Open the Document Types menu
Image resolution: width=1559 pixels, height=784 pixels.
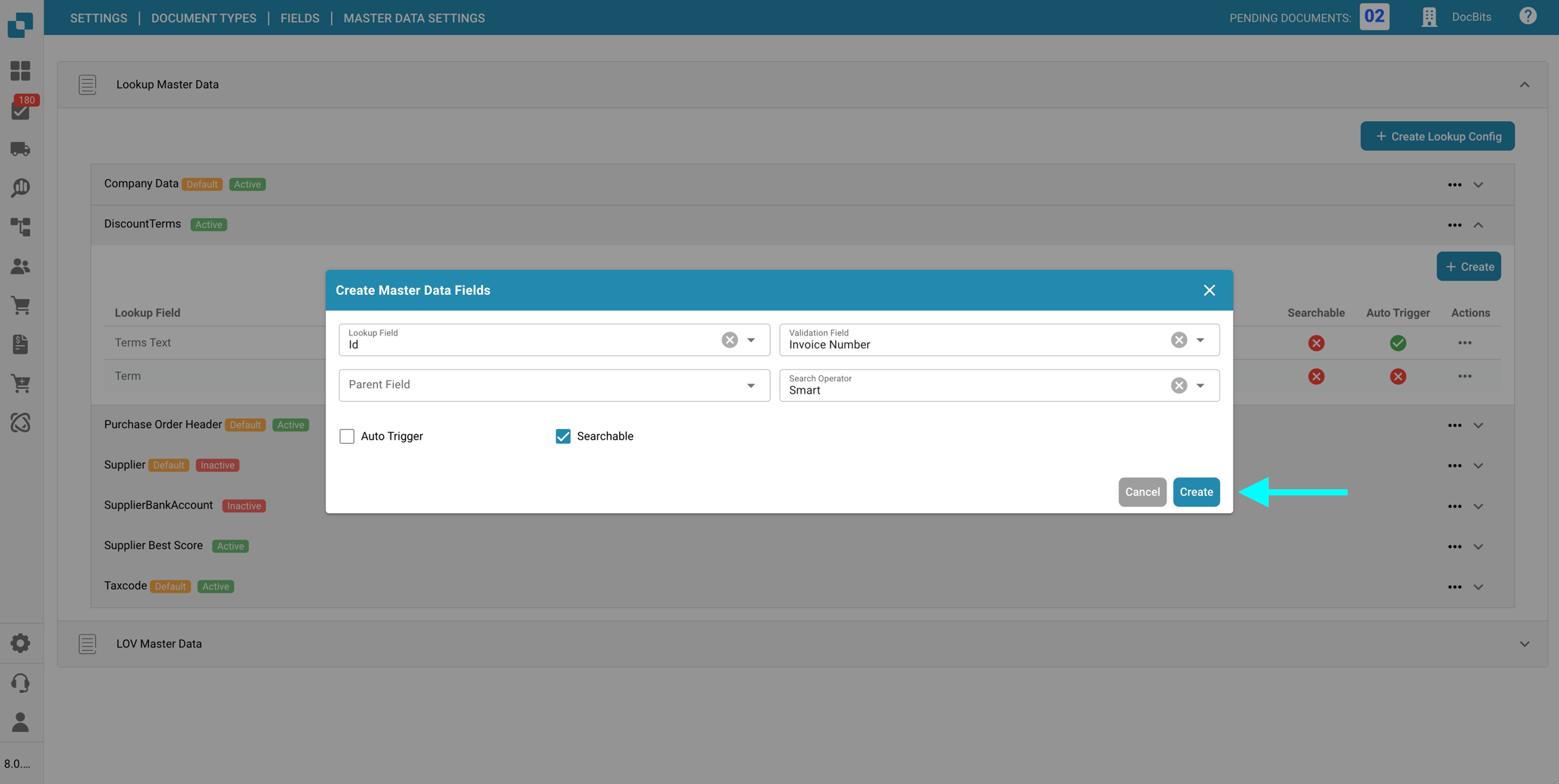tap(204, 18)
